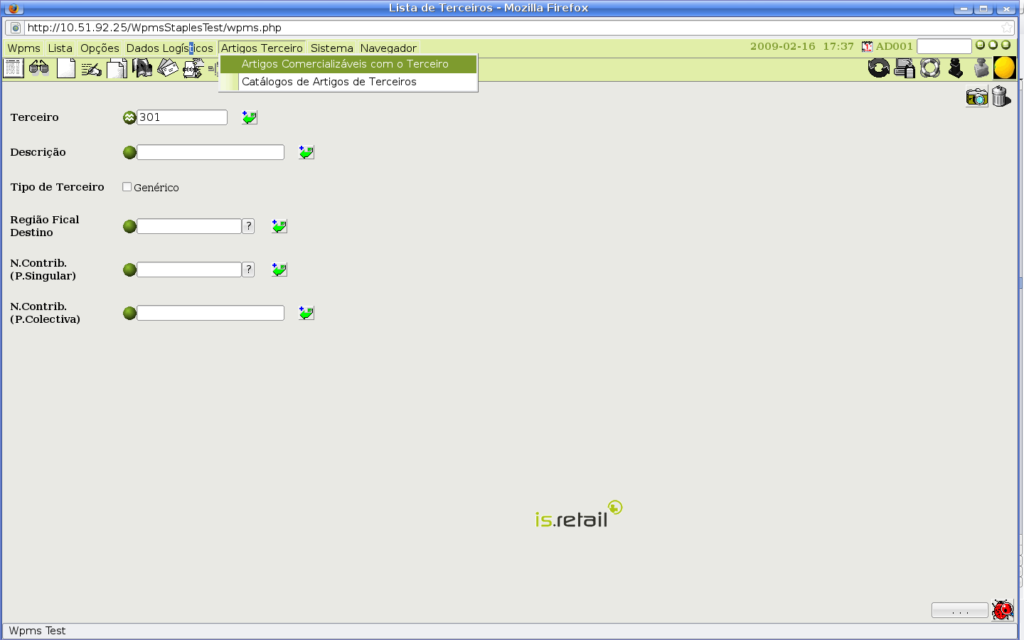This screenshot has height=640, width=1024.
Task: Click the third small round indicator top right
Action: (1006, 45)
